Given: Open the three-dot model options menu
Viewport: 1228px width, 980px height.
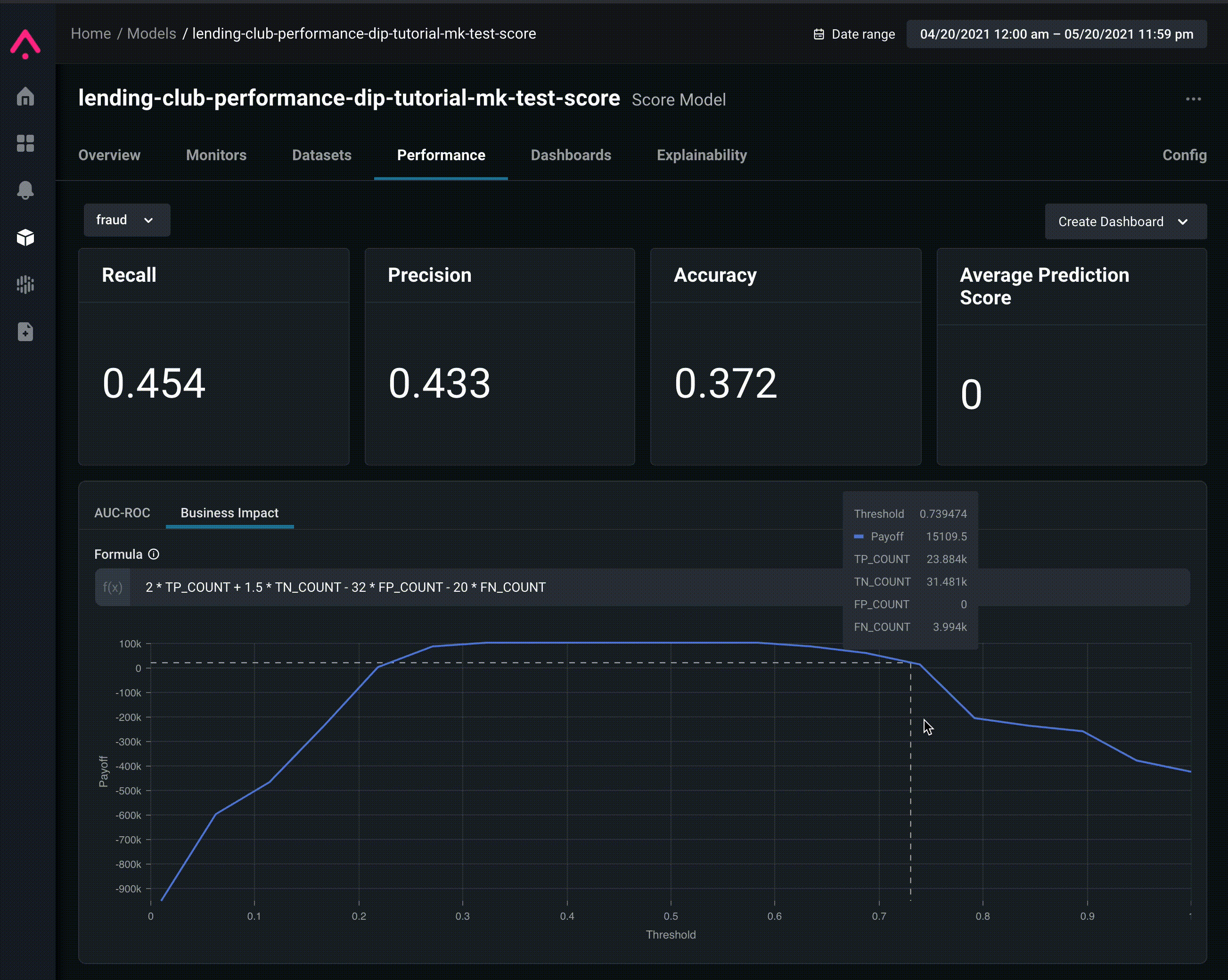Looking at the screenshot, I should tap(1193, 99).
